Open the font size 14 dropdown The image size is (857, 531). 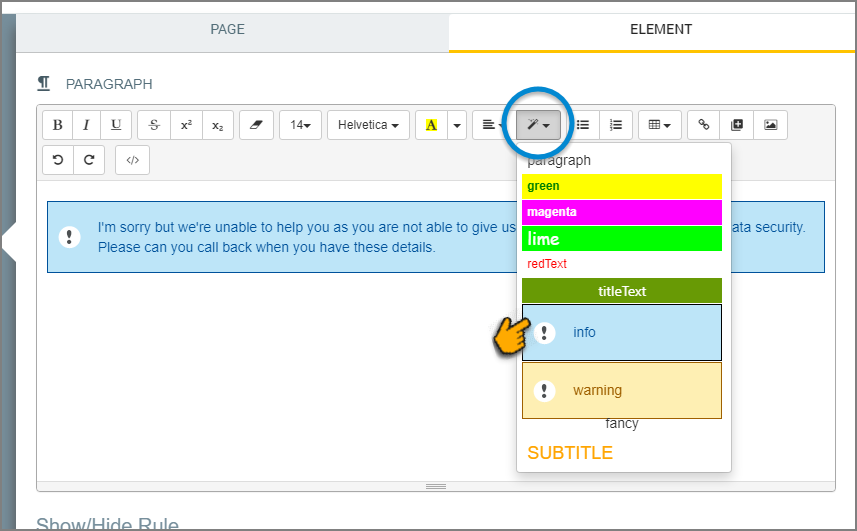pyautogui.click(x=300, y=125)
